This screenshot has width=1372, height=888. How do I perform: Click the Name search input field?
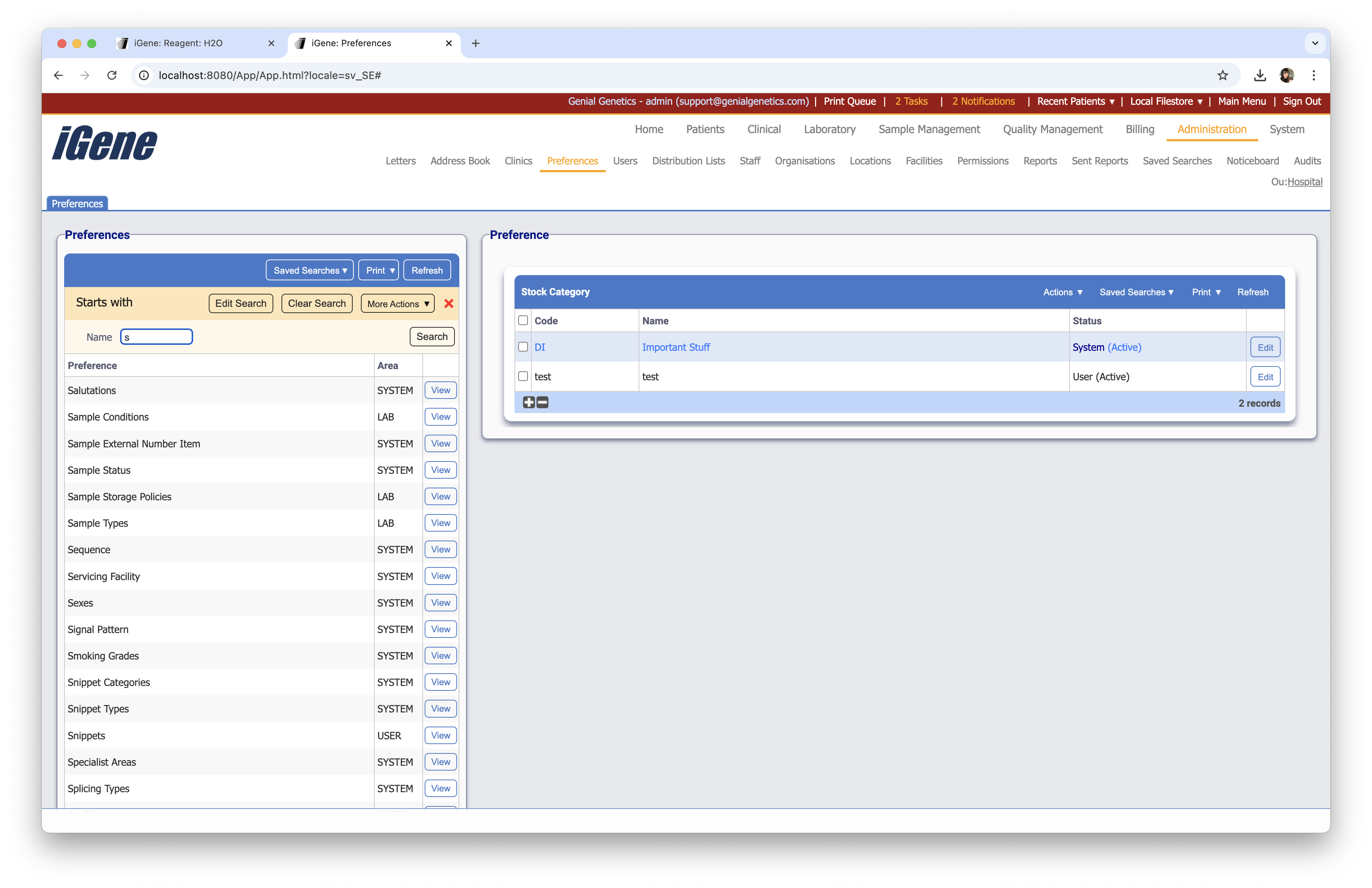(x=156, y=337)
